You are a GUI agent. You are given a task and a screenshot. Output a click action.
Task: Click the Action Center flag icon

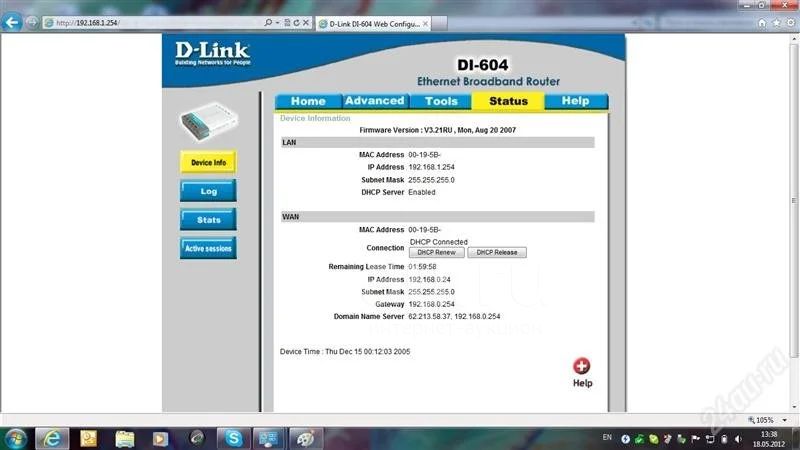click(695, 439)
